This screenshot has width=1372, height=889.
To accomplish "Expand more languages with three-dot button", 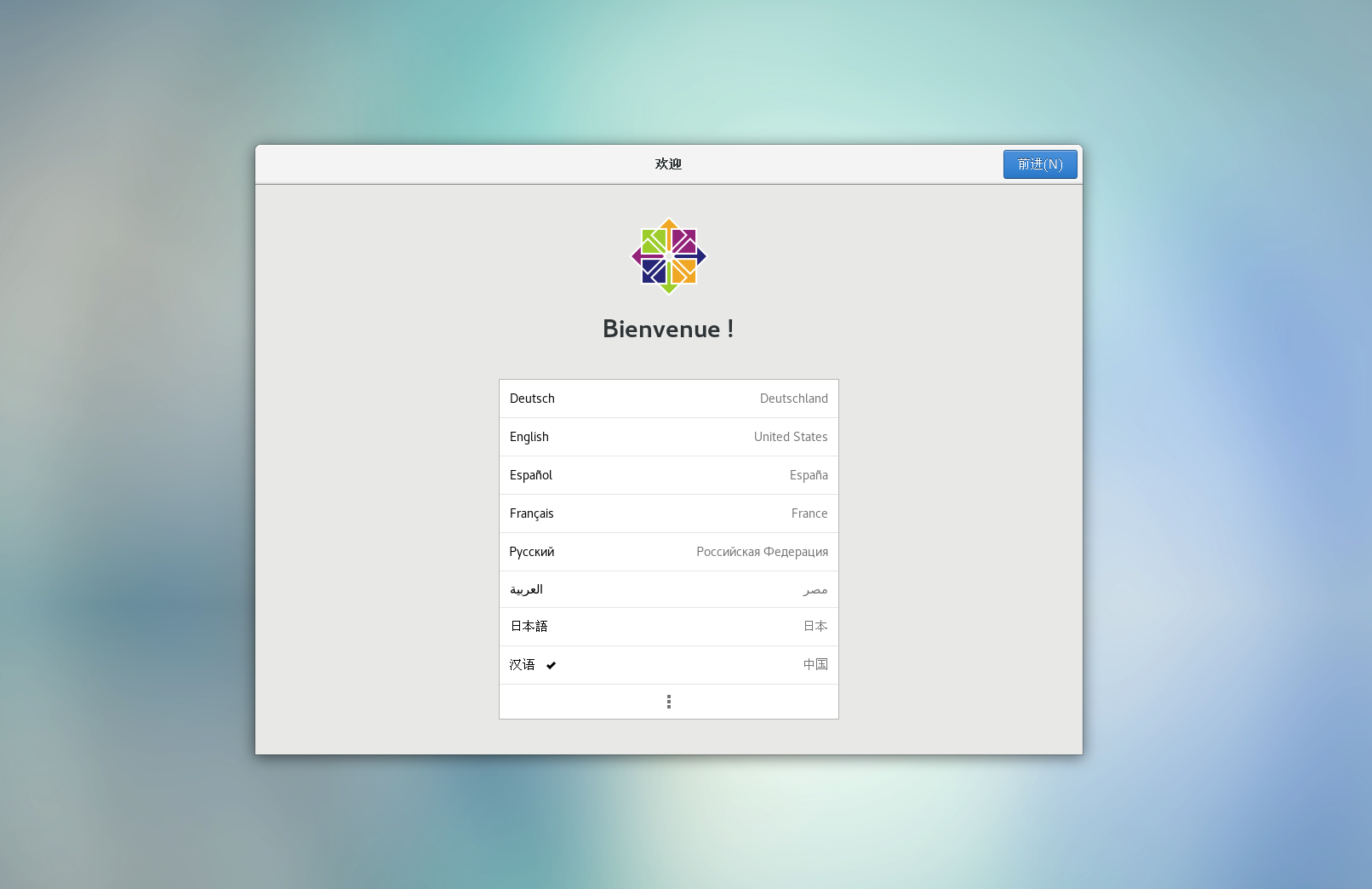I will point(668,702).
